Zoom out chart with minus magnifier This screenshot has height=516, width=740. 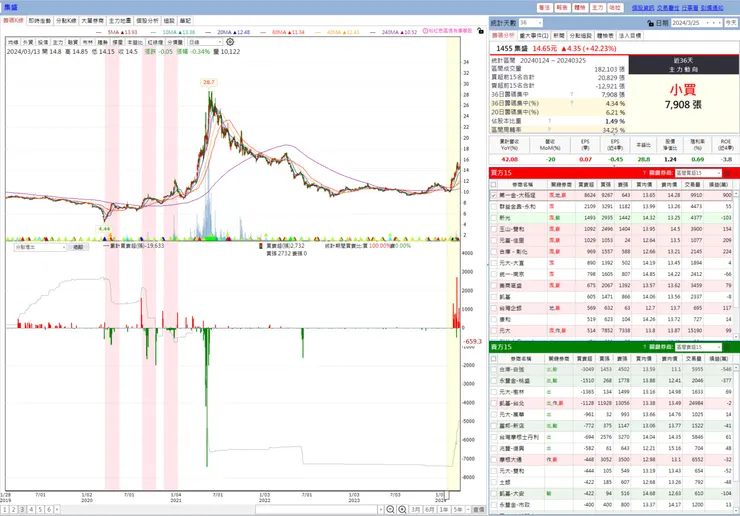tap(390, 509)
